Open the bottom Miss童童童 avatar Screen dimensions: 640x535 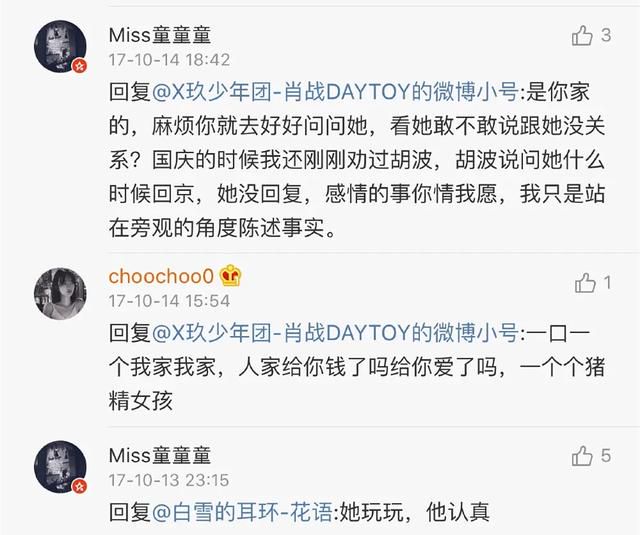[x=60, y=466]
